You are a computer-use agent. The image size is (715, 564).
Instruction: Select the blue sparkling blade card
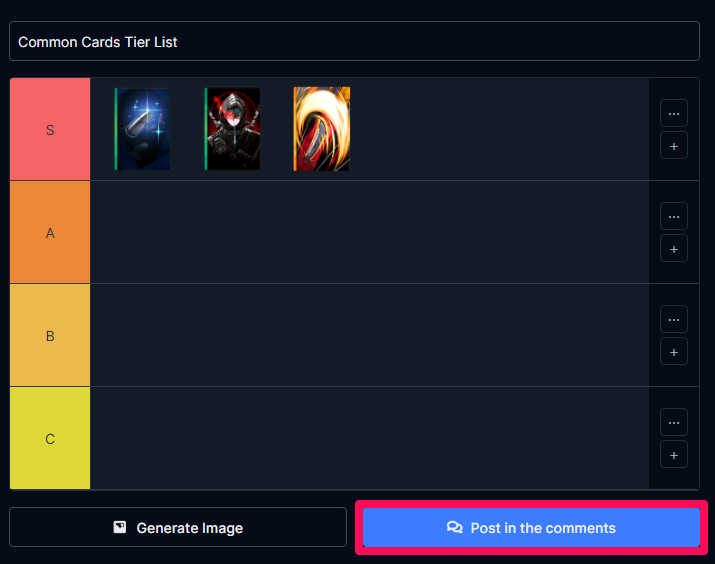pos(142,129)
